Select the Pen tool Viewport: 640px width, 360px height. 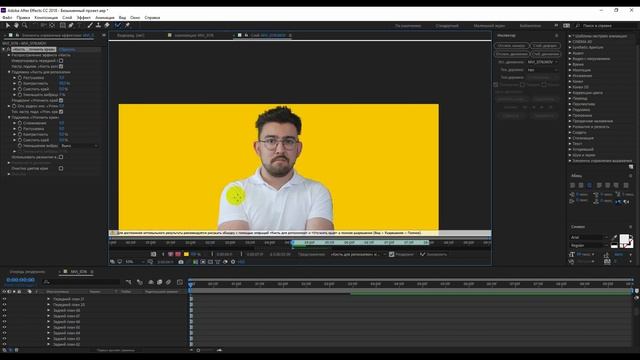[71, 25]
